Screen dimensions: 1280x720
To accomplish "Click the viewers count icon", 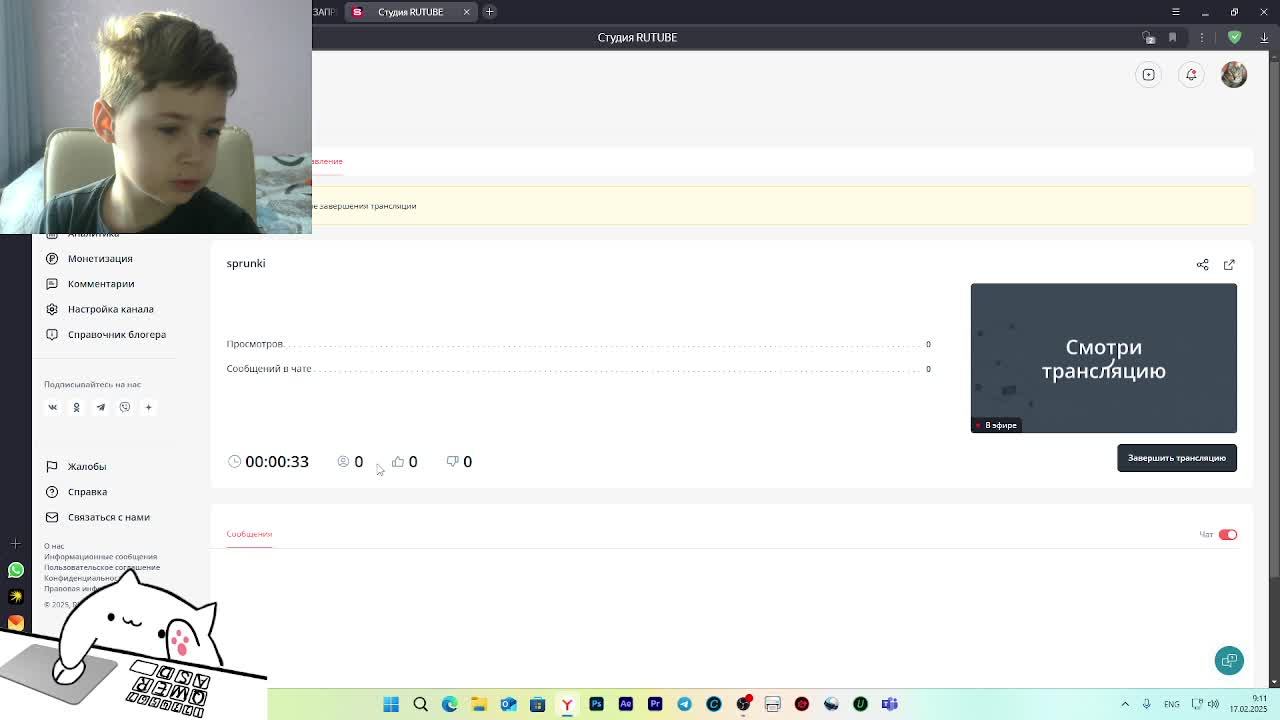I will [x=343, y=462].
